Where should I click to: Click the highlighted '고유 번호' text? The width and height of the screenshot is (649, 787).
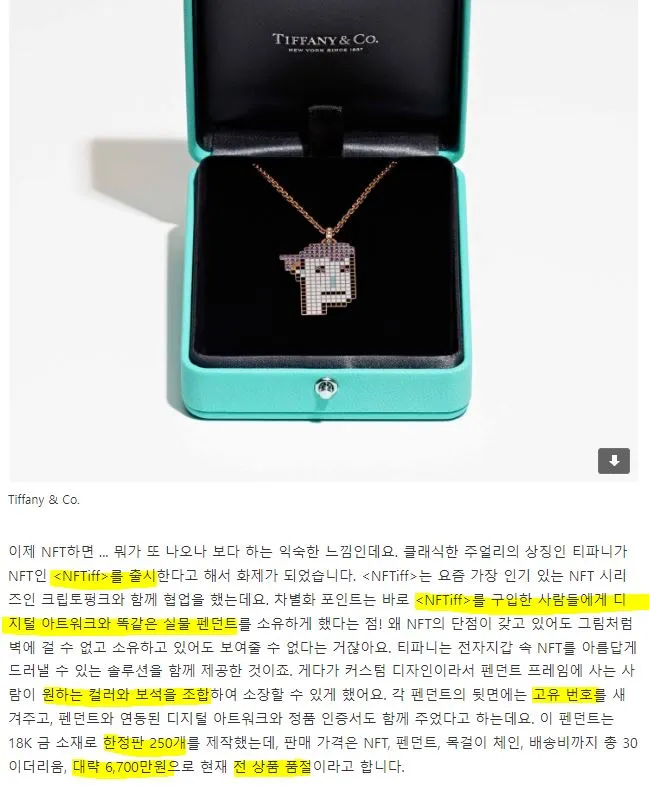[563, 695]
